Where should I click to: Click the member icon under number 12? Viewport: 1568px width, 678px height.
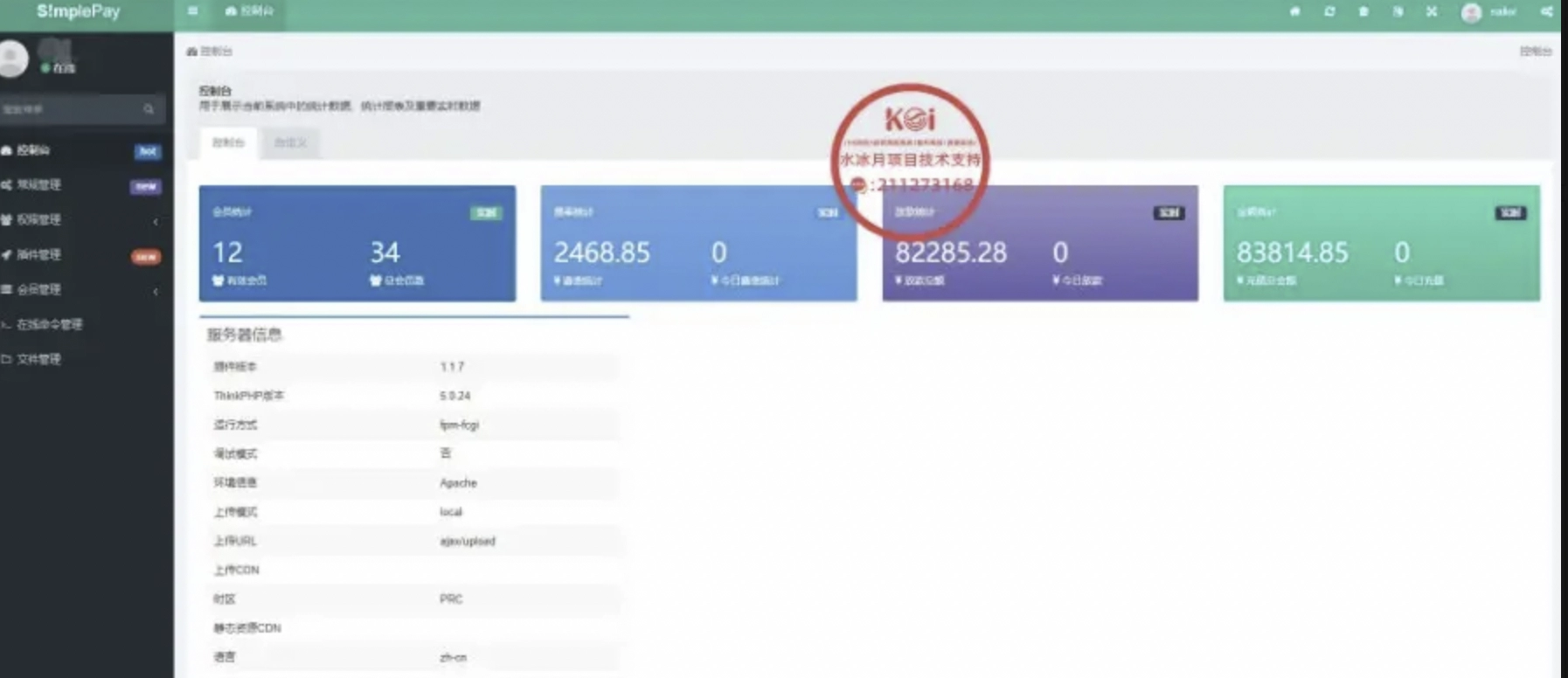click(219, 280)
